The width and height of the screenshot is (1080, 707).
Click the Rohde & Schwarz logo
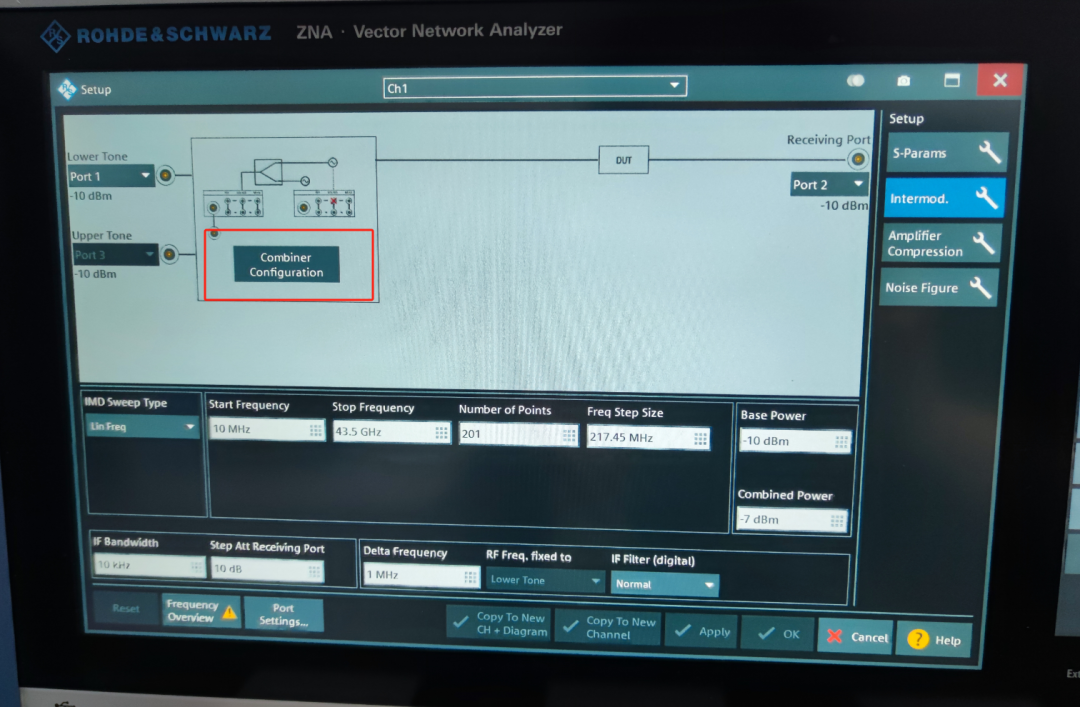[x=55, y=35]
